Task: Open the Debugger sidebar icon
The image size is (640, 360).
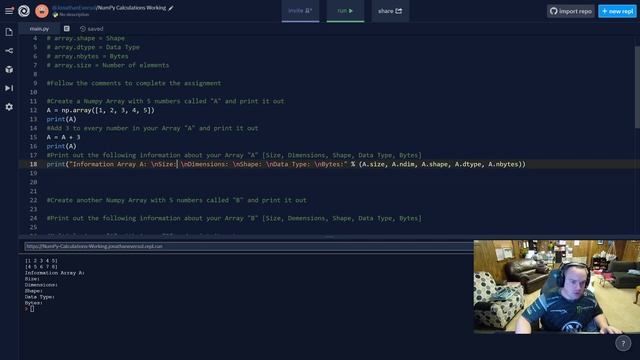Action: 9,88
